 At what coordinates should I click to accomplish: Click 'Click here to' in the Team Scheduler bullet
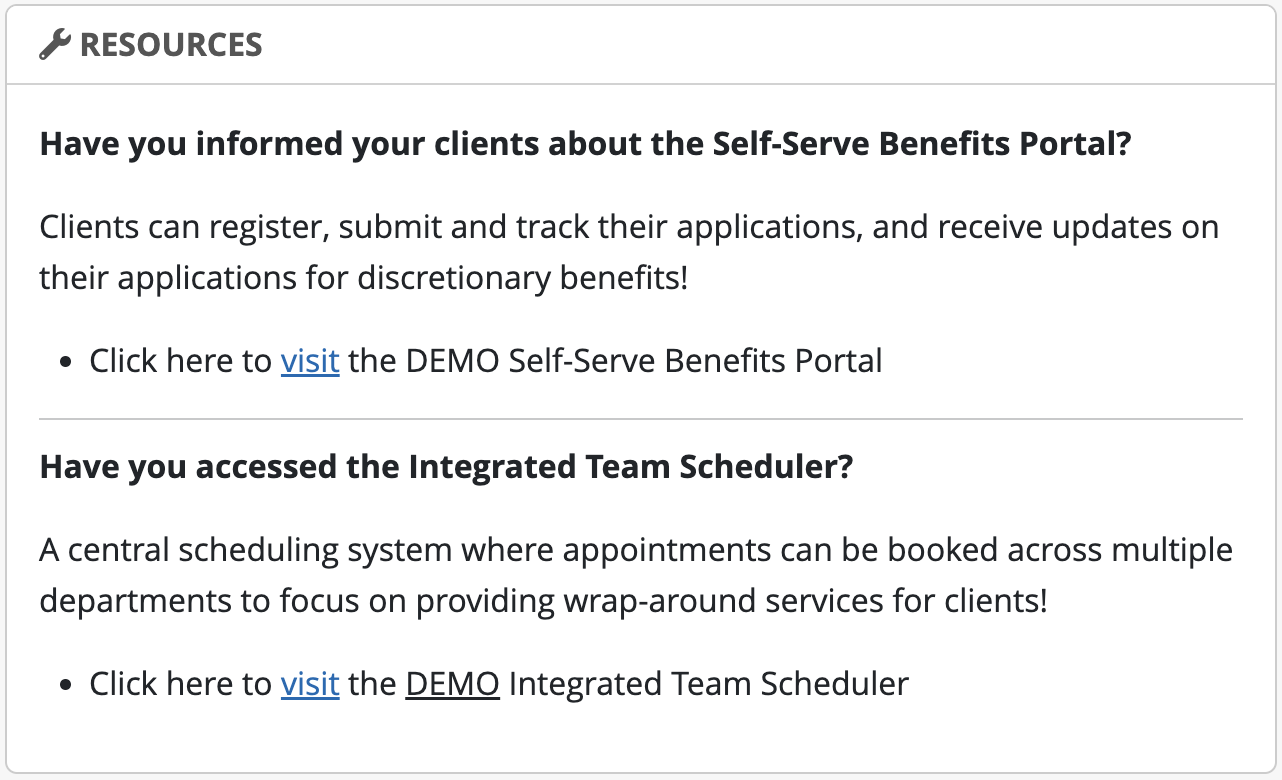pos(180,684)
